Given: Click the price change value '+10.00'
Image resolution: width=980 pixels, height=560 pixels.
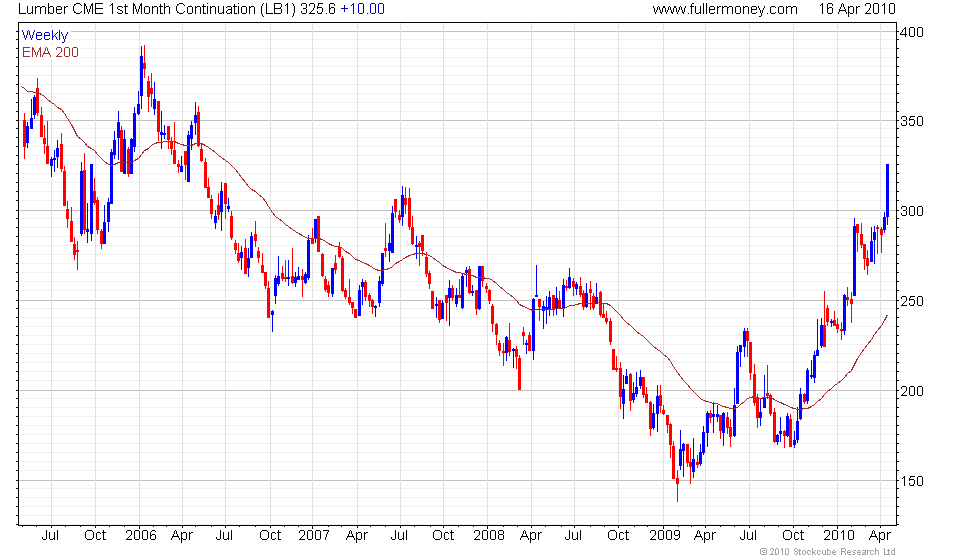Looking at the screenshot, I should pyautogui.click(x=362, y=9).
